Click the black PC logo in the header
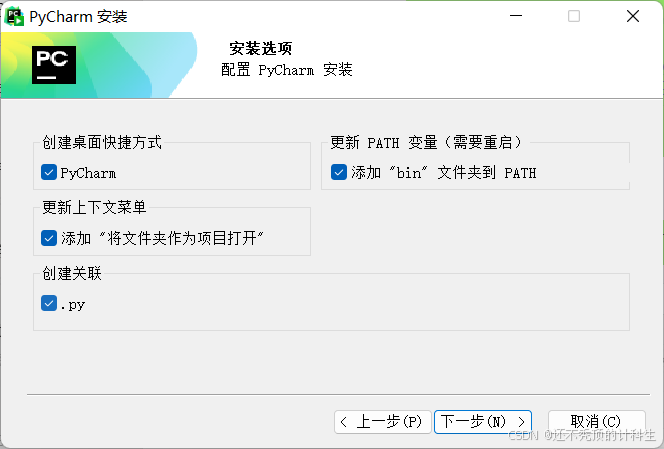This screenshot has width=664, height=449. point(54,64)
